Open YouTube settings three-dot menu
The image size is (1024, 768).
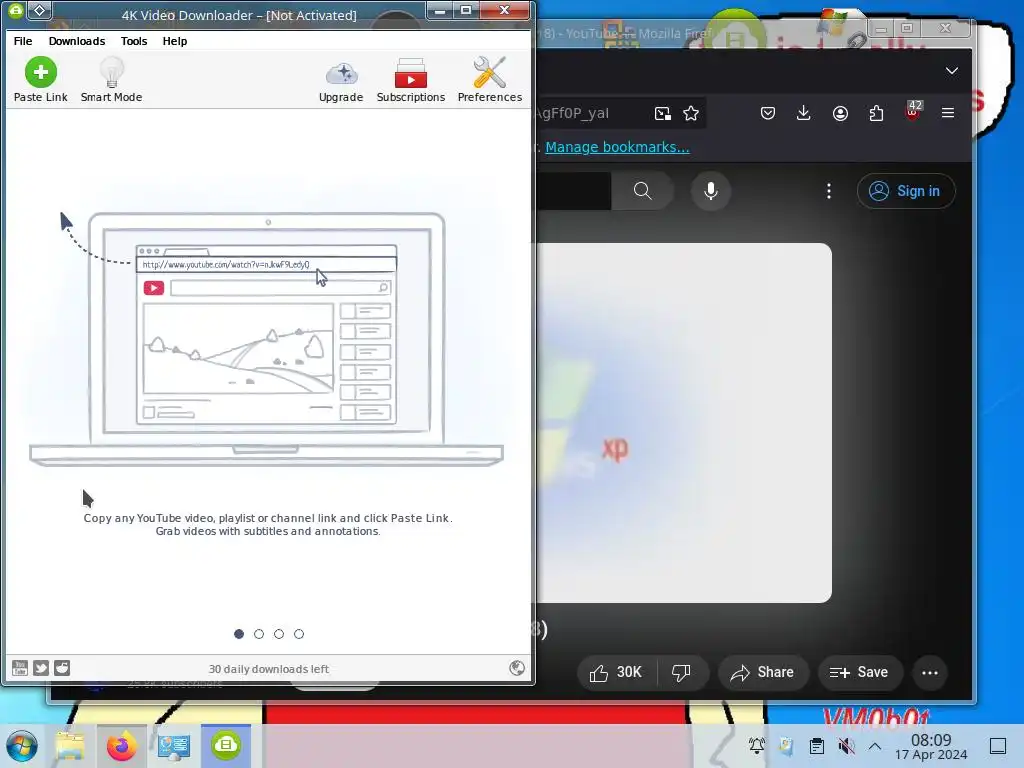[x=829, y=191]
